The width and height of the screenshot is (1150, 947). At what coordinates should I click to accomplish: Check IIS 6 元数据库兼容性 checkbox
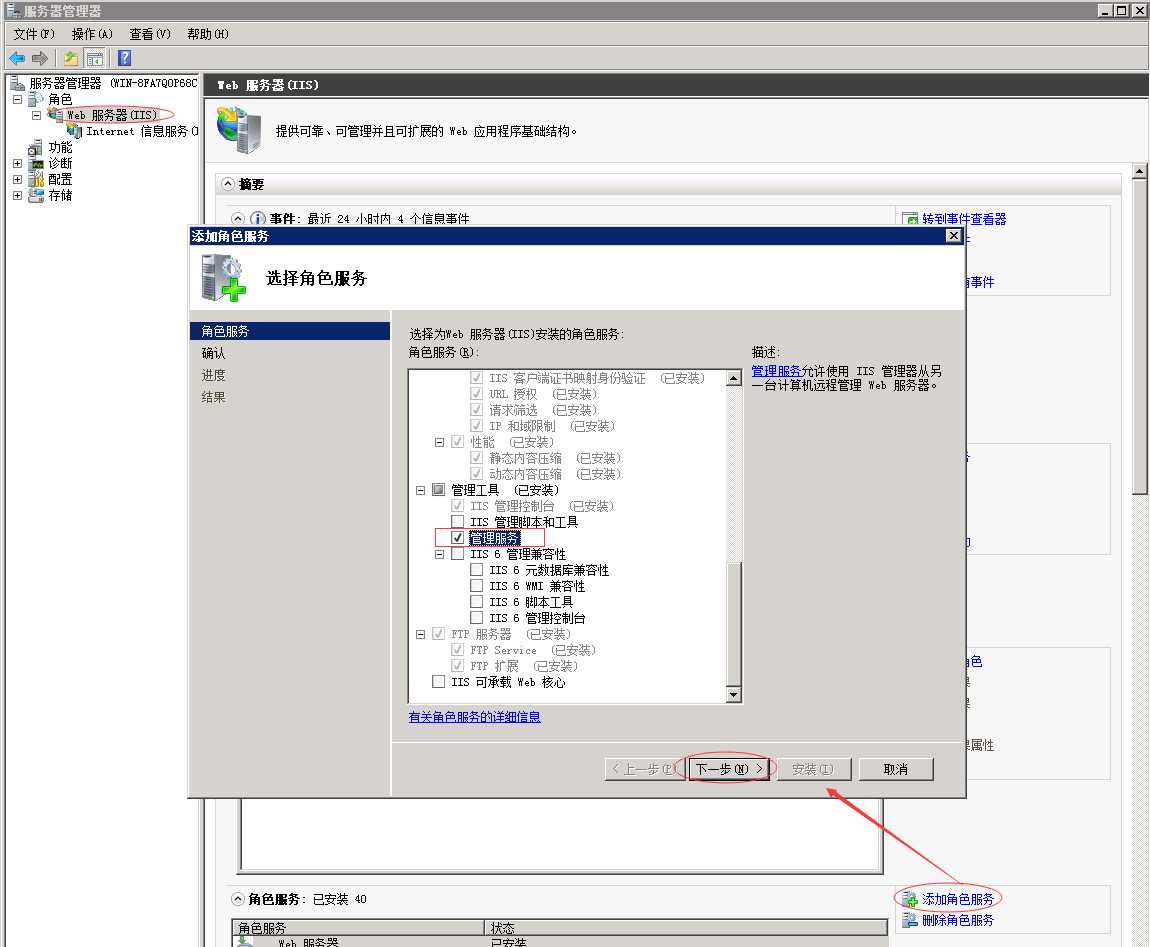(477, 570)
